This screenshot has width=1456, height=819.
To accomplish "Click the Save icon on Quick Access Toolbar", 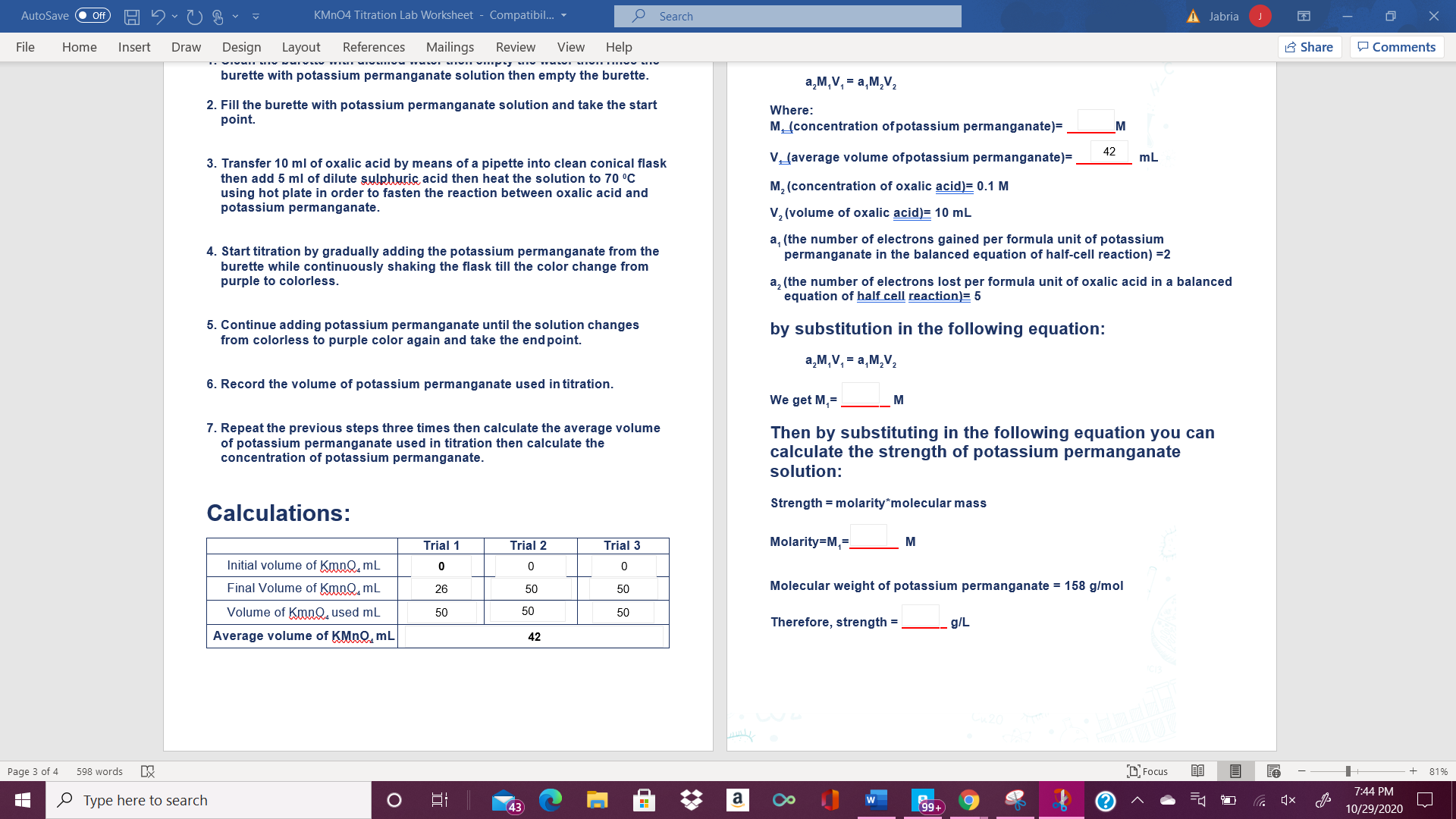I will pyautogui.click(x=133, y=16).
